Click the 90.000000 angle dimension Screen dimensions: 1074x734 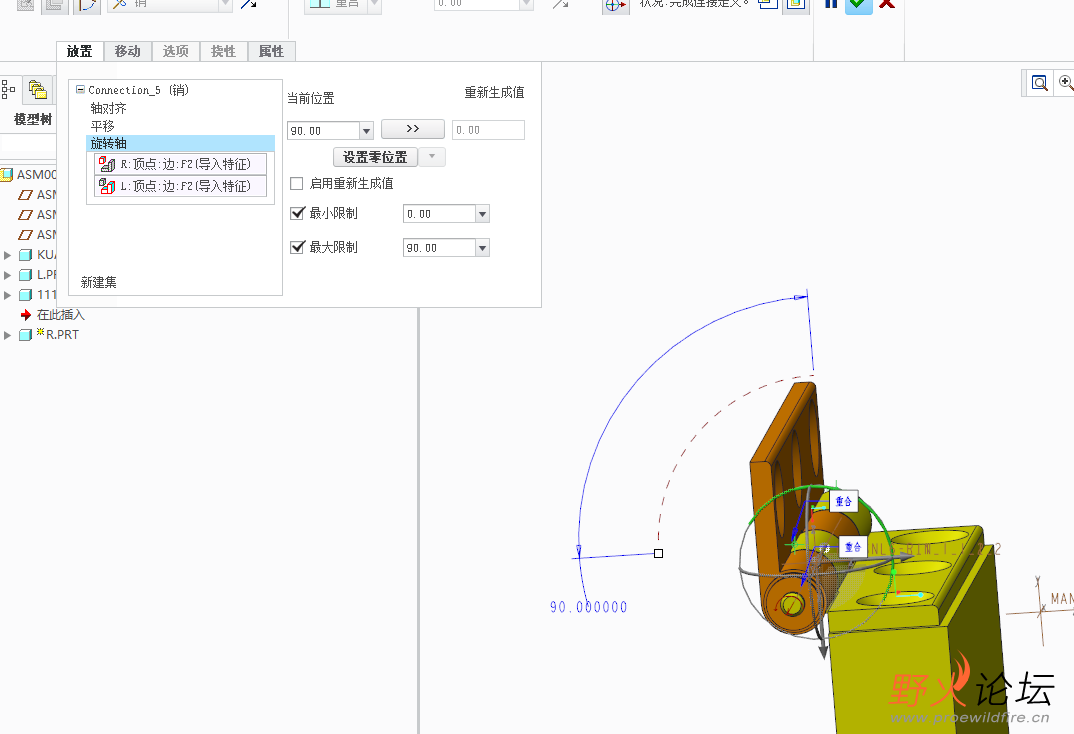coord(588,607)
